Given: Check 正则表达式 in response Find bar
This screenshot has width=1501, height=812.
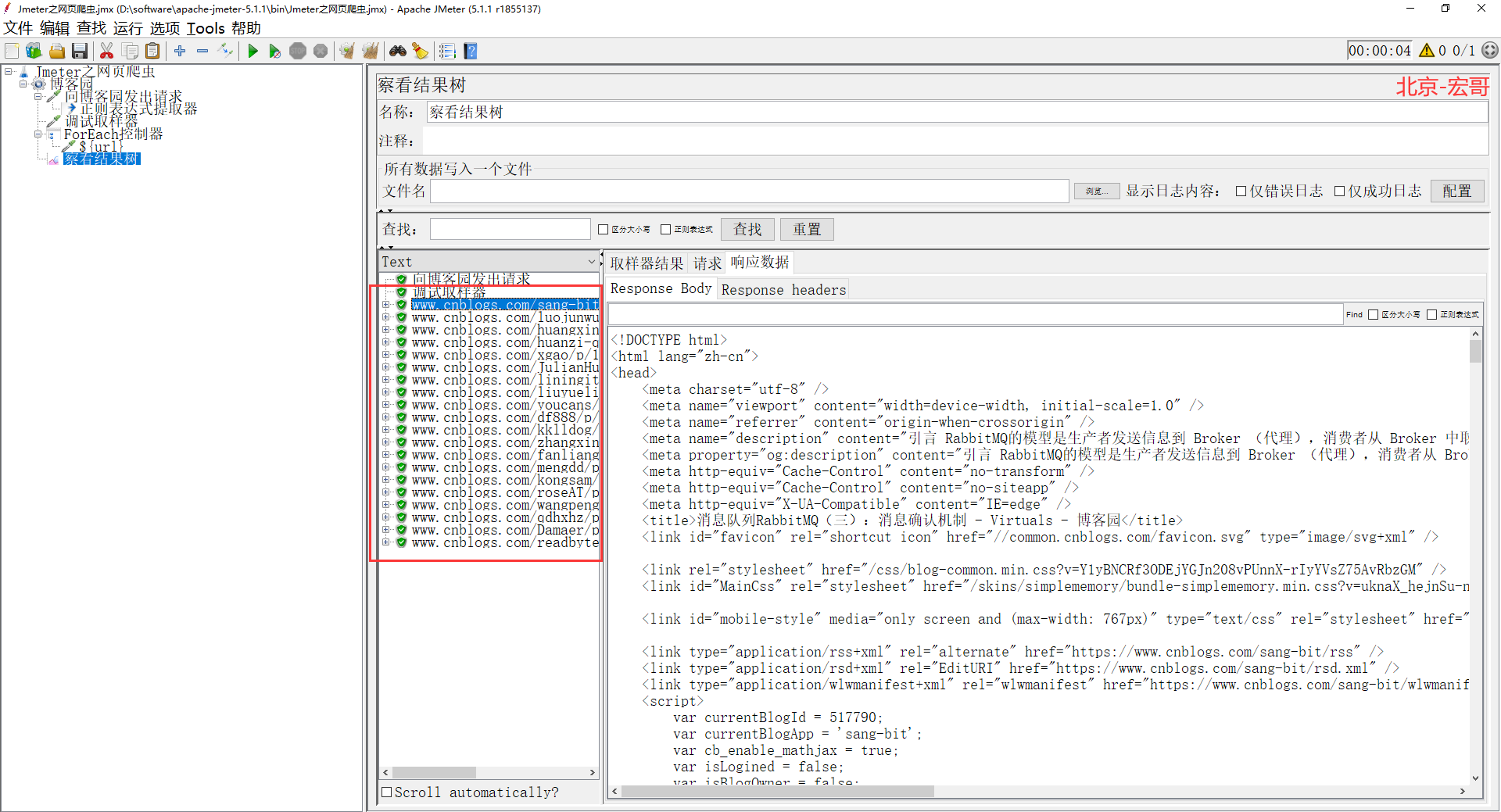Looking at the screenshot, I should tap(1431, 314).
